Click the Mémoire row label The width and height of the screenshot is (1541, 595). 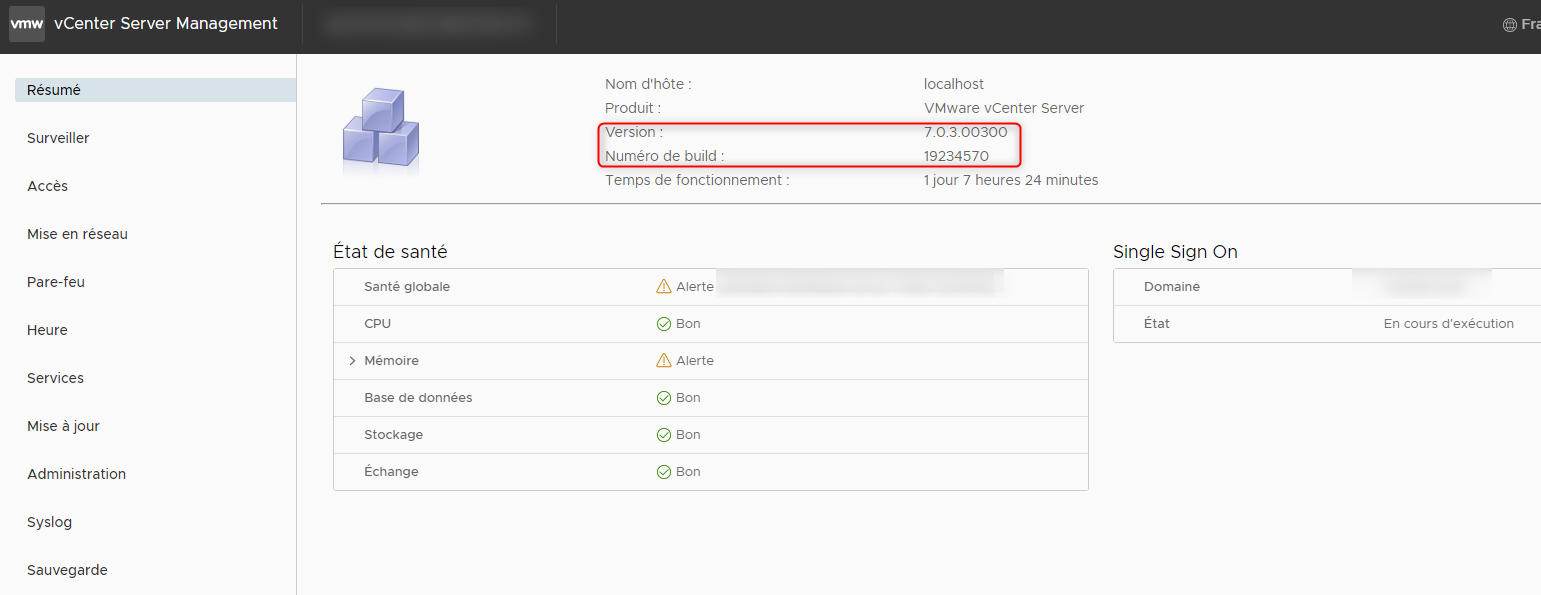391,361
